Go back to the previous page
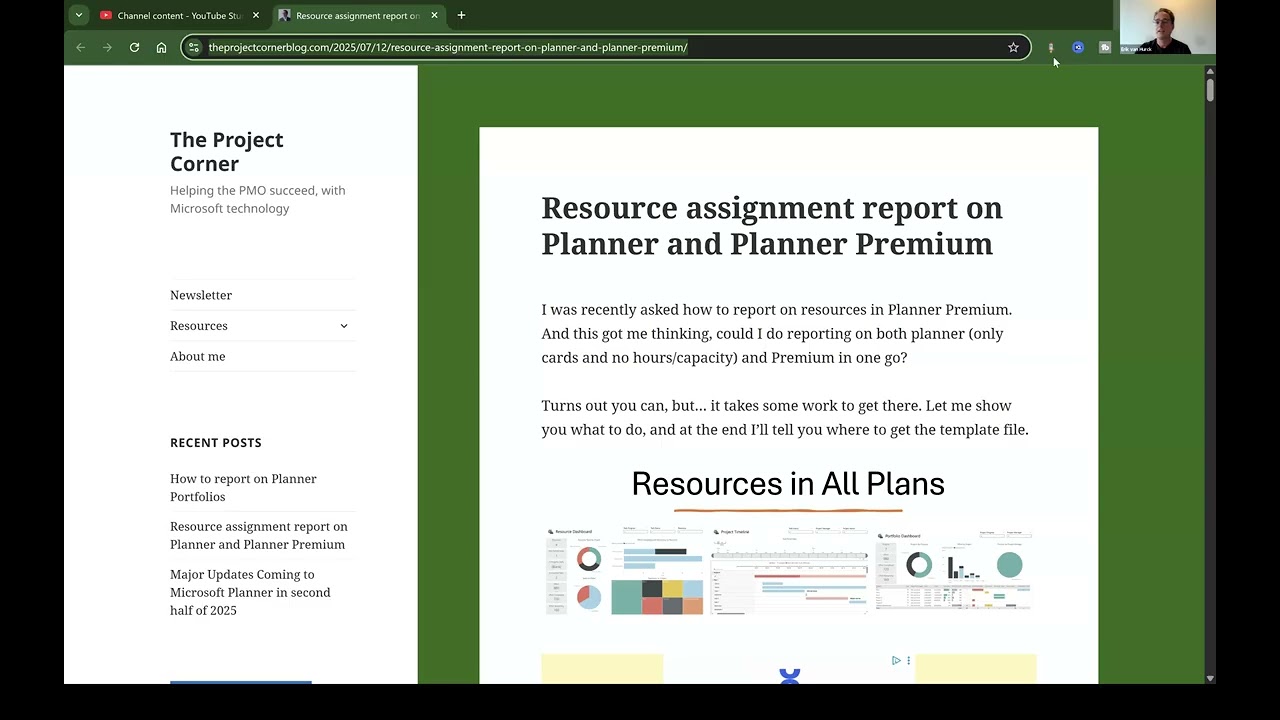The width and height of the screenshot is (1280, 720). point(81,47)
